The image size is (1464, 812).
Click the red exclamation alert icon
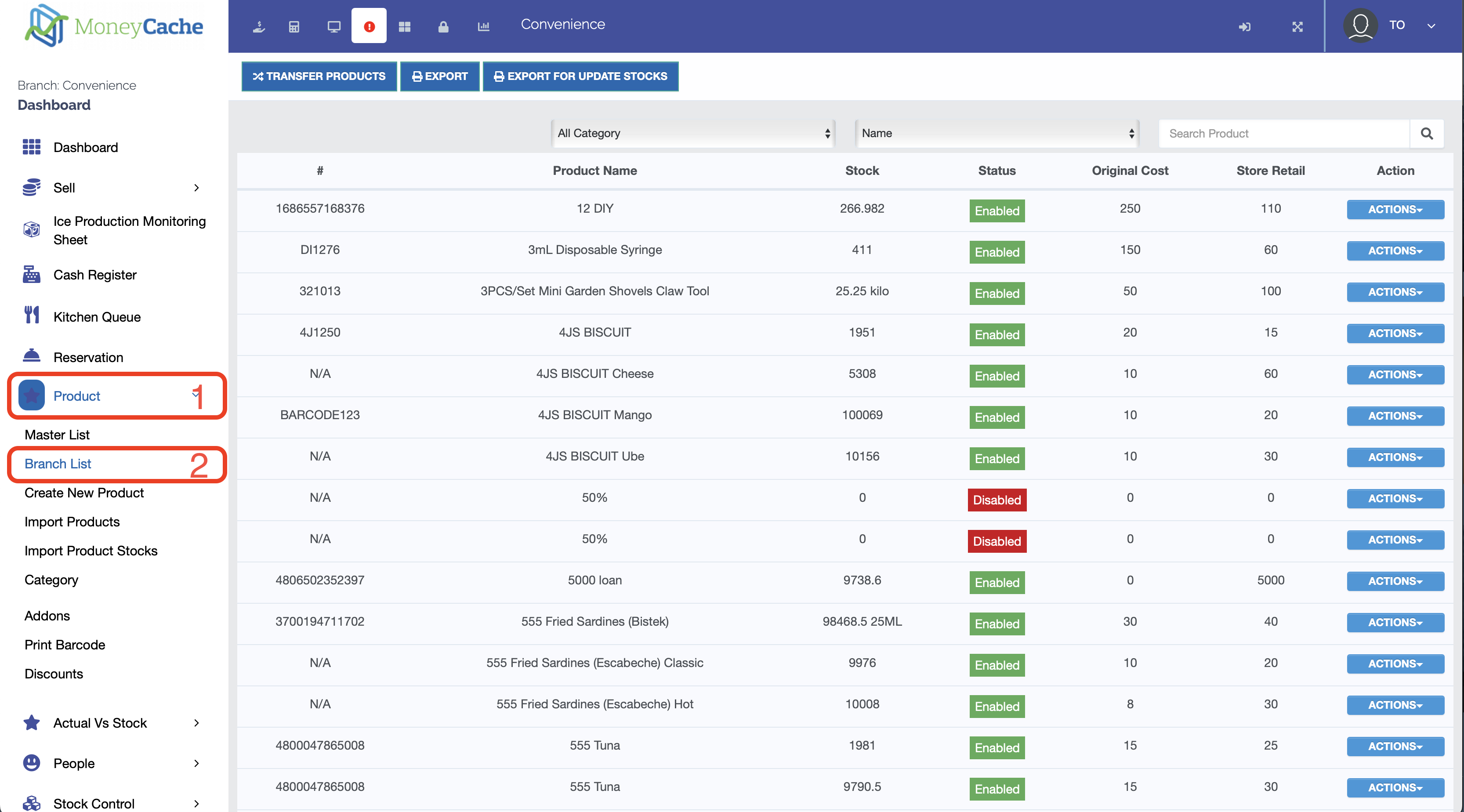coord(369,26)
